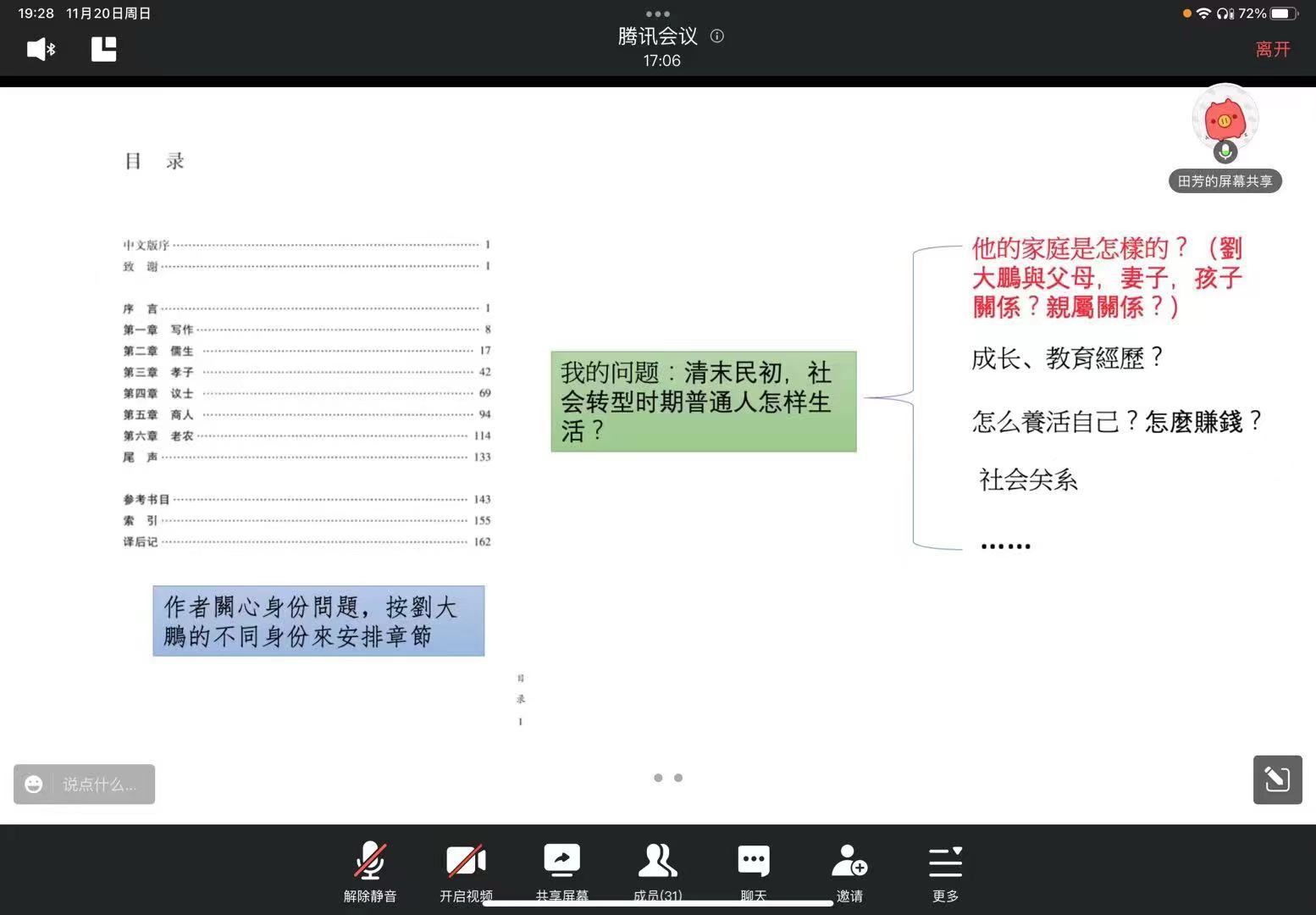The width and height of the screenshot is (1316, 915).
Task: Tap the microphone badge under presenter avatar
Action: tap(1225, 152)
